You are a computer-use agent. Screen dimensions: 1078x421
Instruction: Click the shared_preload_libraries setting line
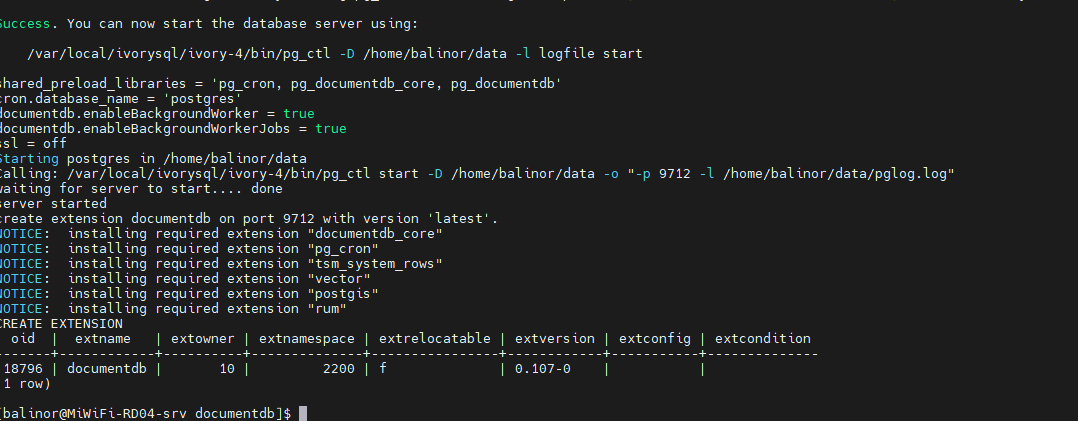(278, 84)
